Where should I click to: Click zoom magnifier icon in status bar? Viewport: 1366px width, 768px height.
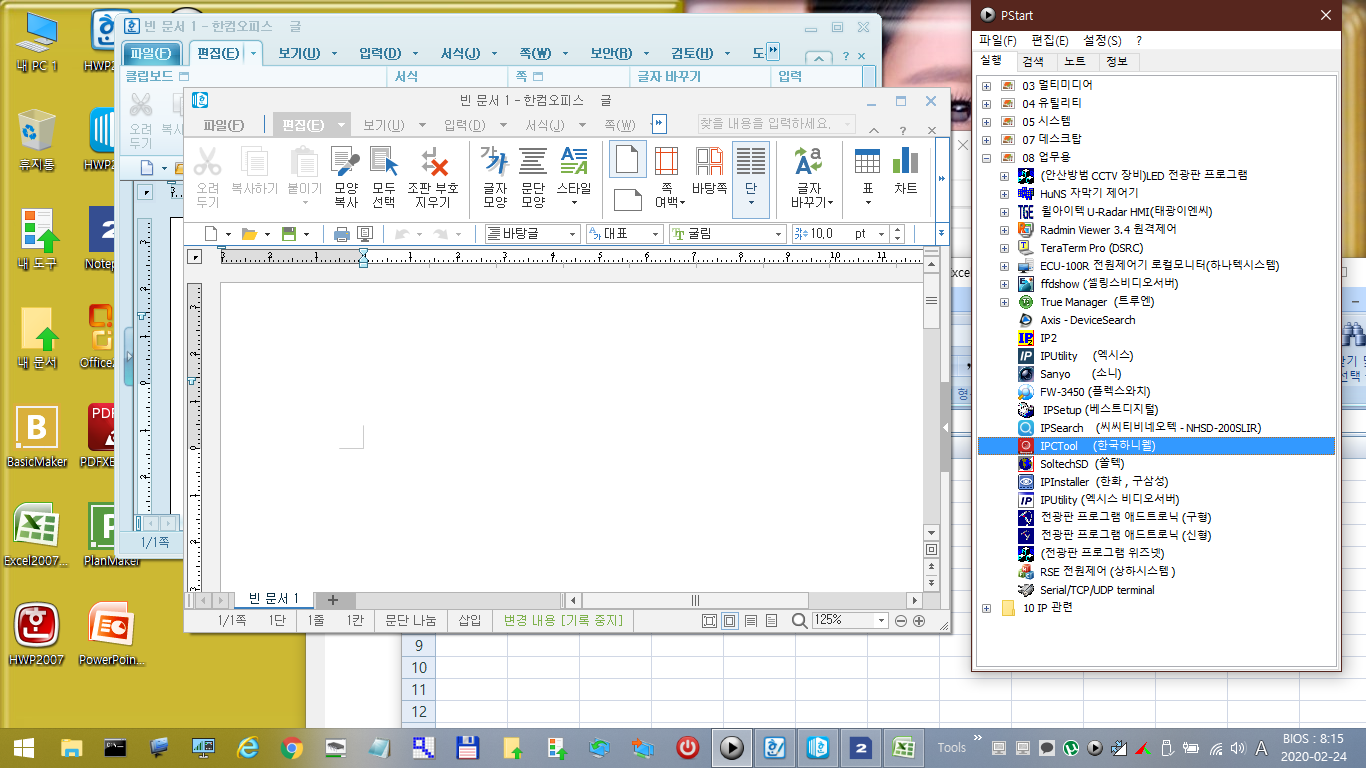(x=799, y=621)
